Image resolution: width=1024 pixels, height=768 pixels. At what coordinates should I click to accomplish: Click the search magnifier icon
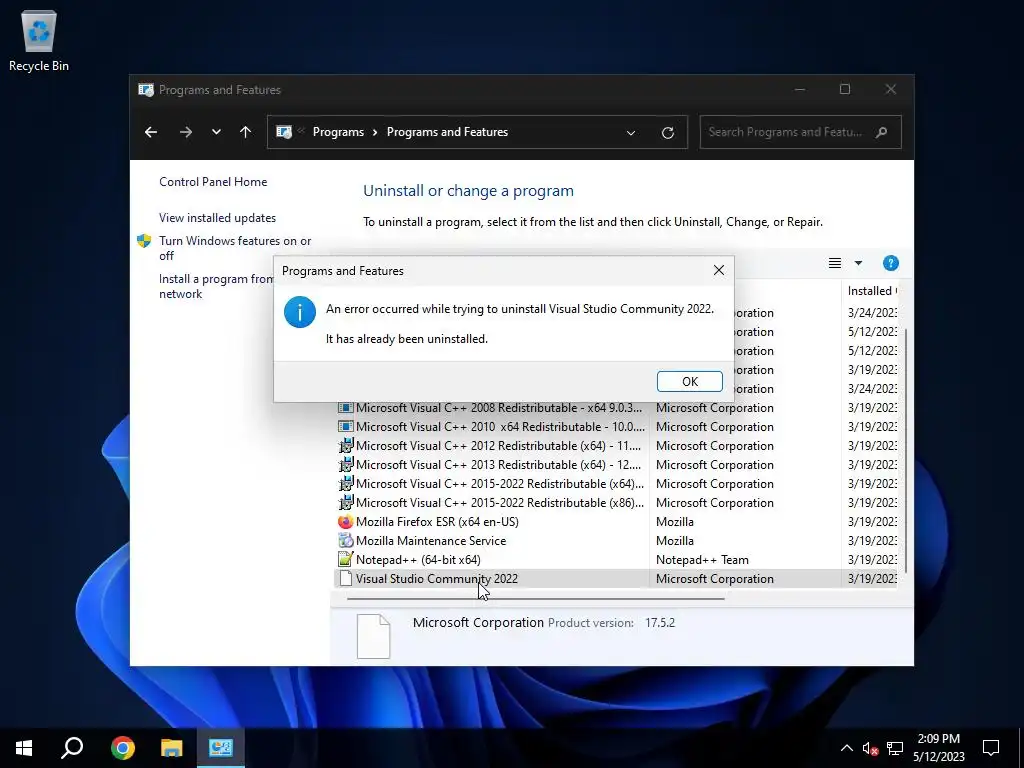pyautogui.click(x=882, y=132)
